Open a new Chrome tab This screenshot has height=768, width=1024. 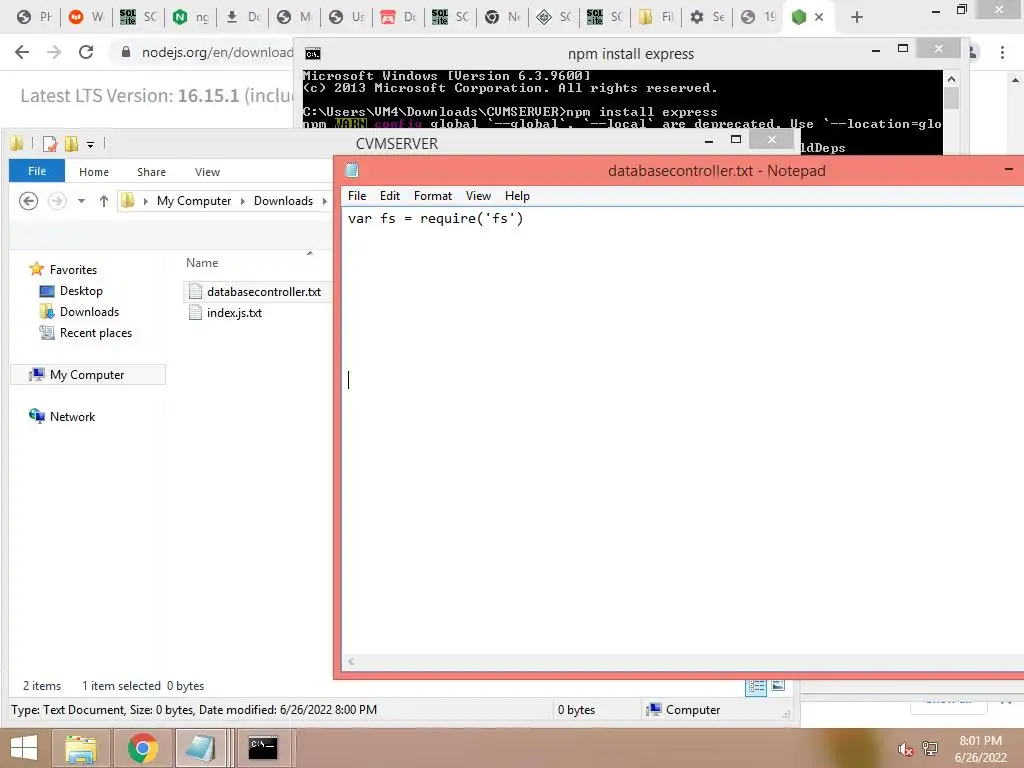click(x=857, y=17)
